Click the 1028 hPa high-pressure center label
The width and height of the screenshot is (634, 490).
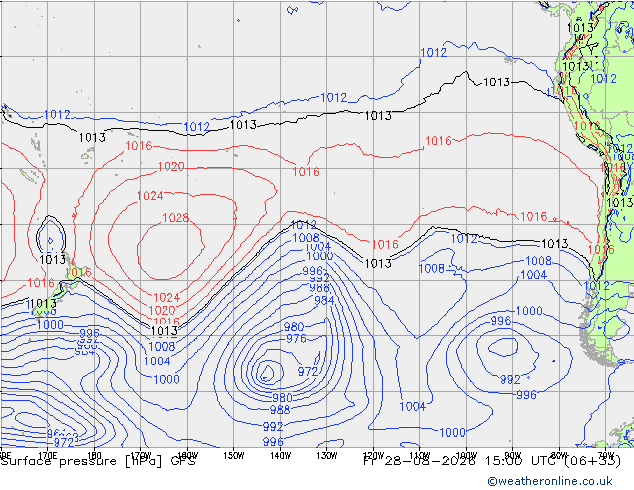pyautogui.click(x=175, y=218)
